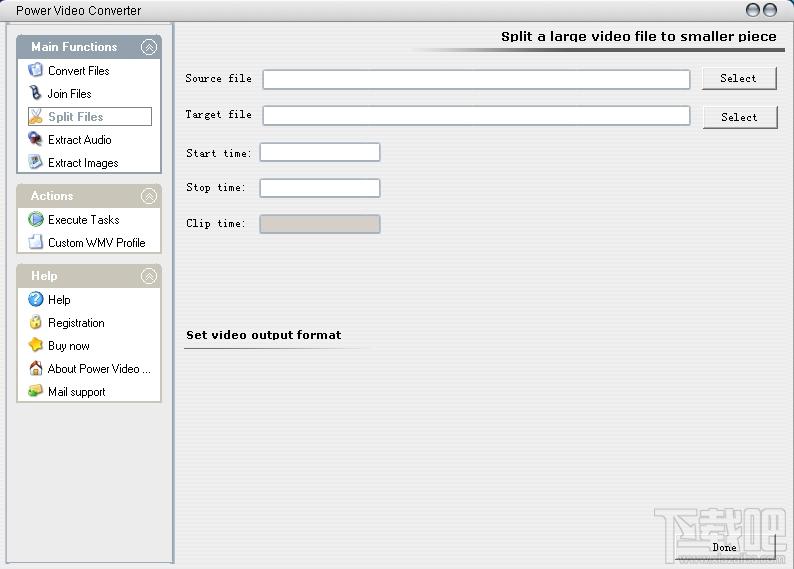Click the second round title bar button
This screenshot has height=569, width=794.
770,10
